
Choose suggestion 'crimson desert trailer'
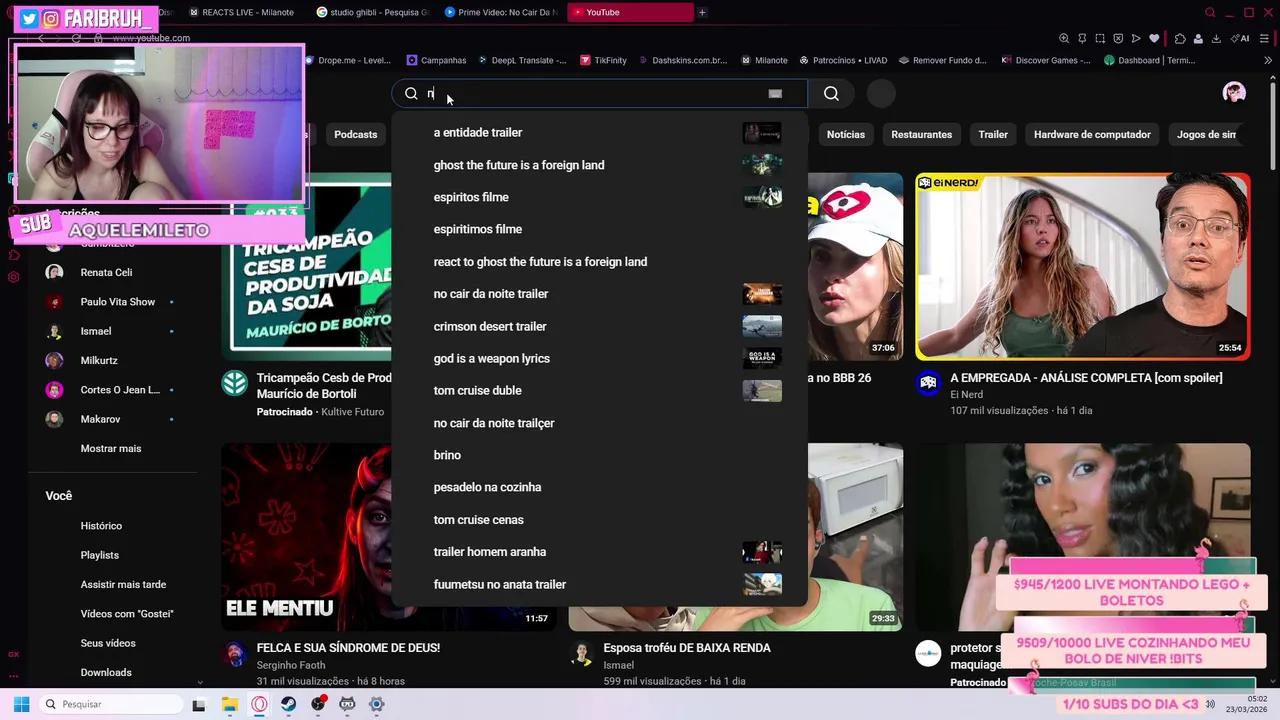point(600,326)
